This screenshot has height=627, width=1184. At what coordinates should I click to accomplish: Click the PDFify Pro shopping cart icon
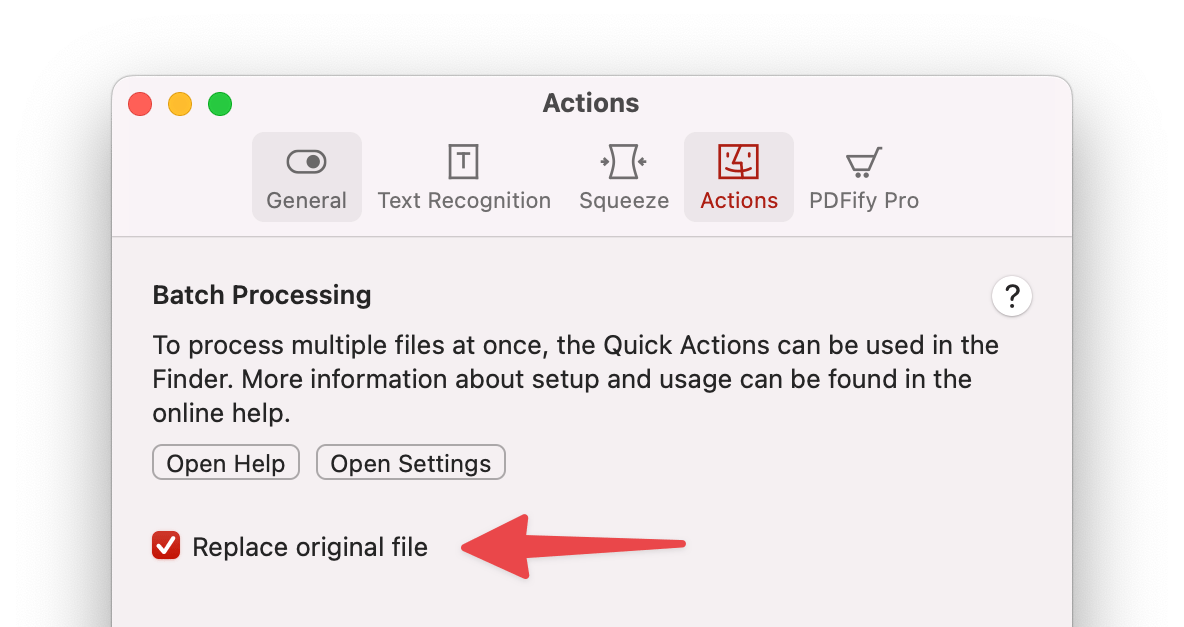(x=863, y=161)
